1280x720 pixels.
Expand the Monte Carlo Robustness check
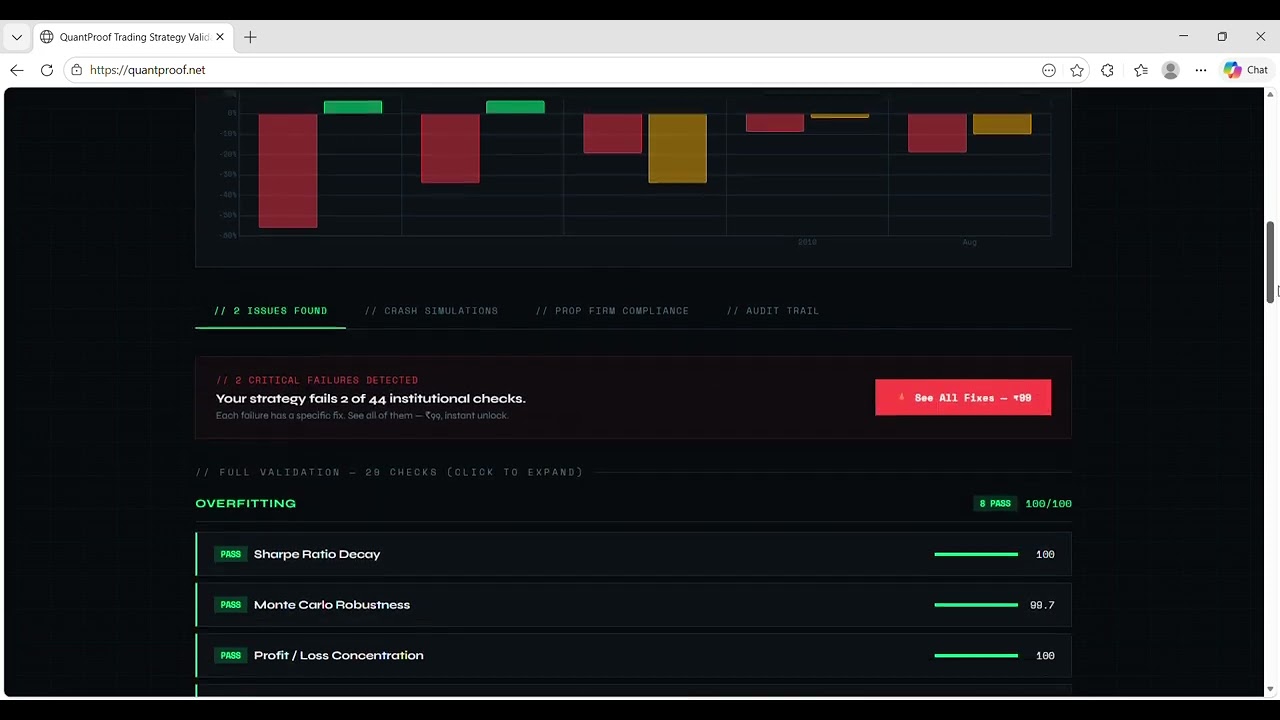(x=633, y=605)
